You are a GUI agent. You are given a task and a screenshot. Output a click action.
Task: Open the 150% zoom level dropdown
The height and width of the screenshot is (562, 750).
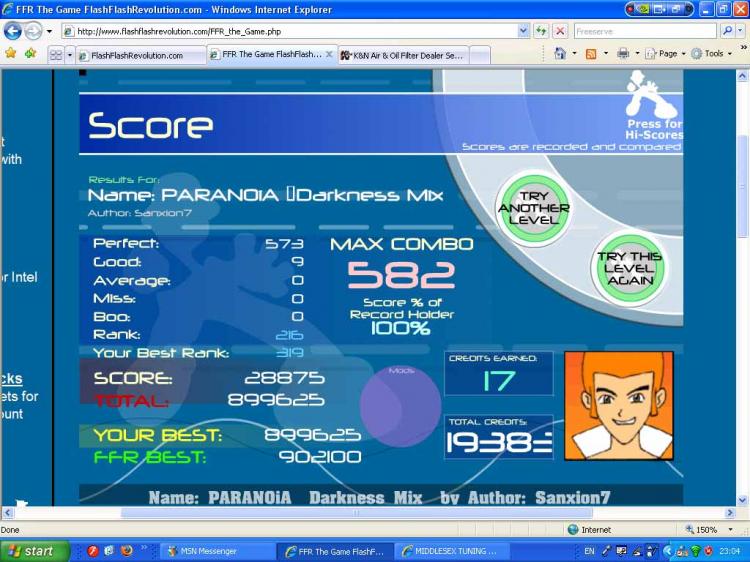coord(730,529)
